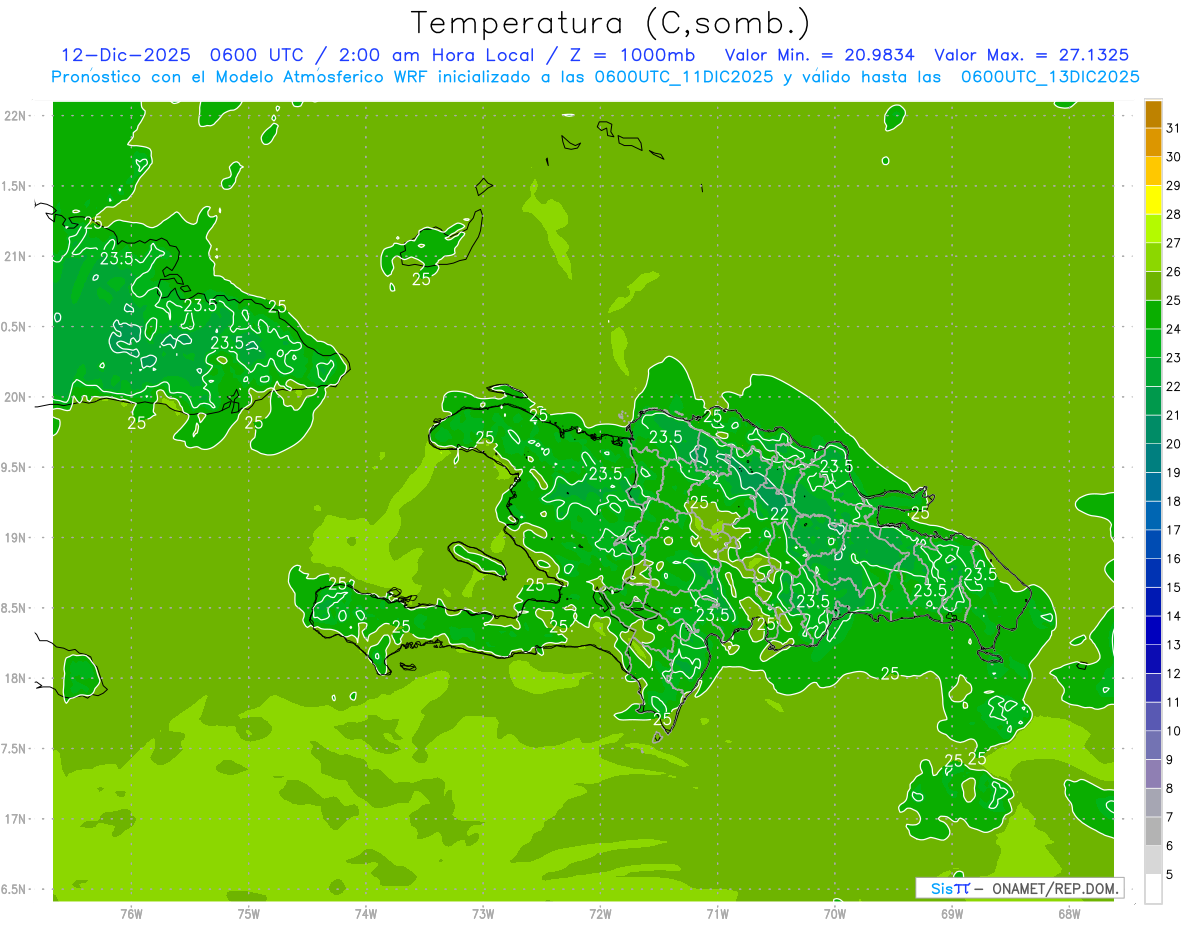Click the "76W" longitude label

(131, 914)
